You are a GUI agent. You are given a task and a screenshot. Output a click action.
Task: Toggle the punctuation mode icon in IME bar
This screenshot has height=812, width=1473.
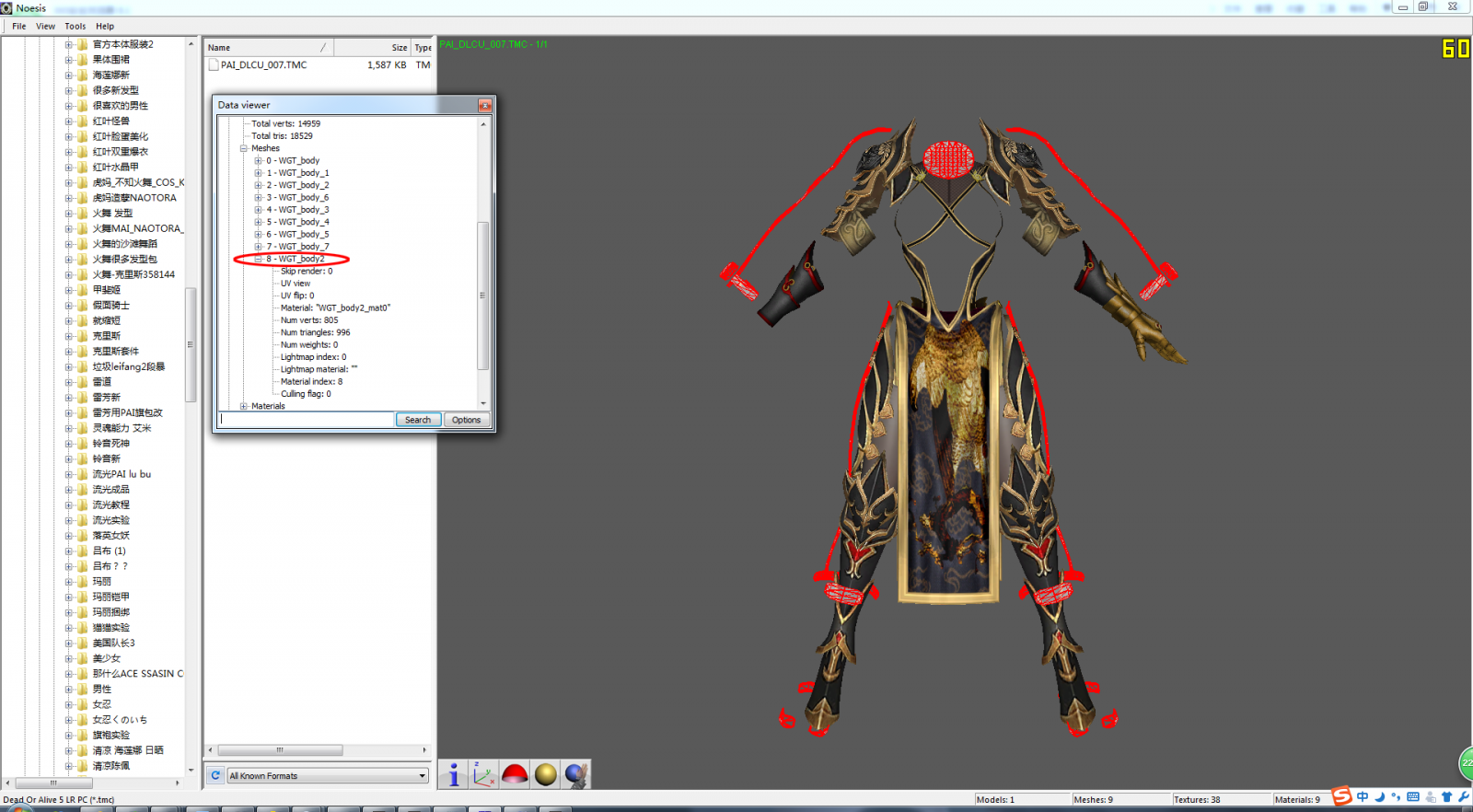1396,797
